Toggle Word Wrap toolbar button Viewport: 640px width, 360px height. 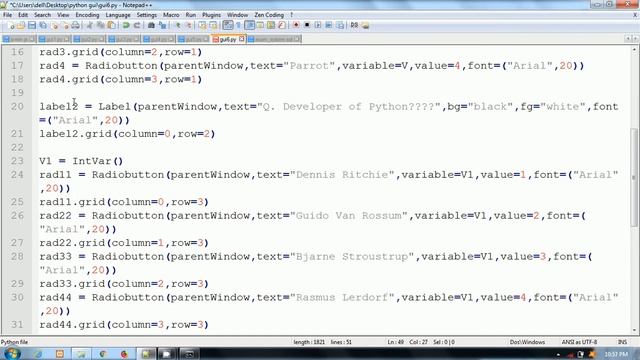click(228, 25)
